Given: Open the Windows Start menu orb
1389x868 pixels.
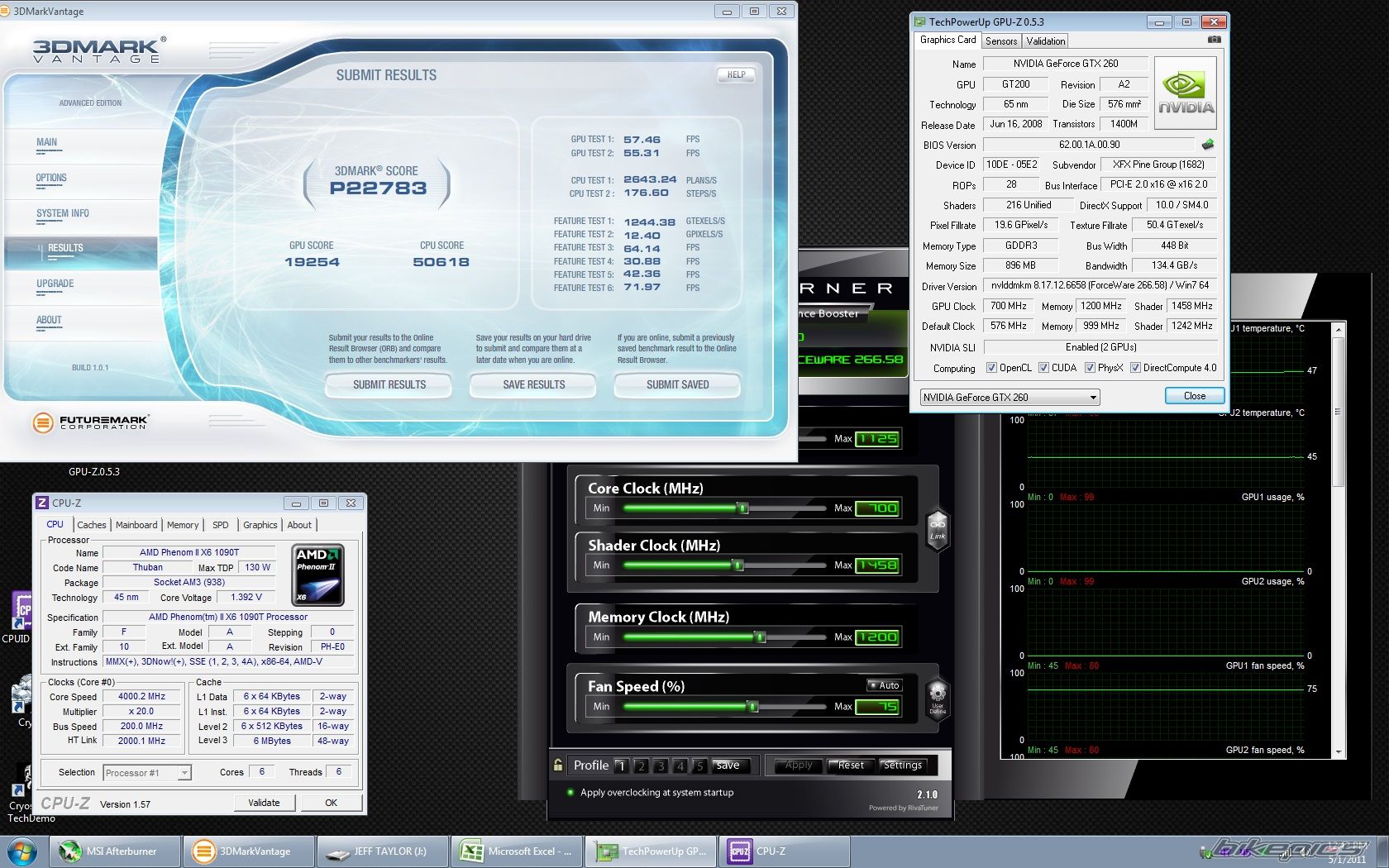Looking at the screenshot, I should (21, 851).
